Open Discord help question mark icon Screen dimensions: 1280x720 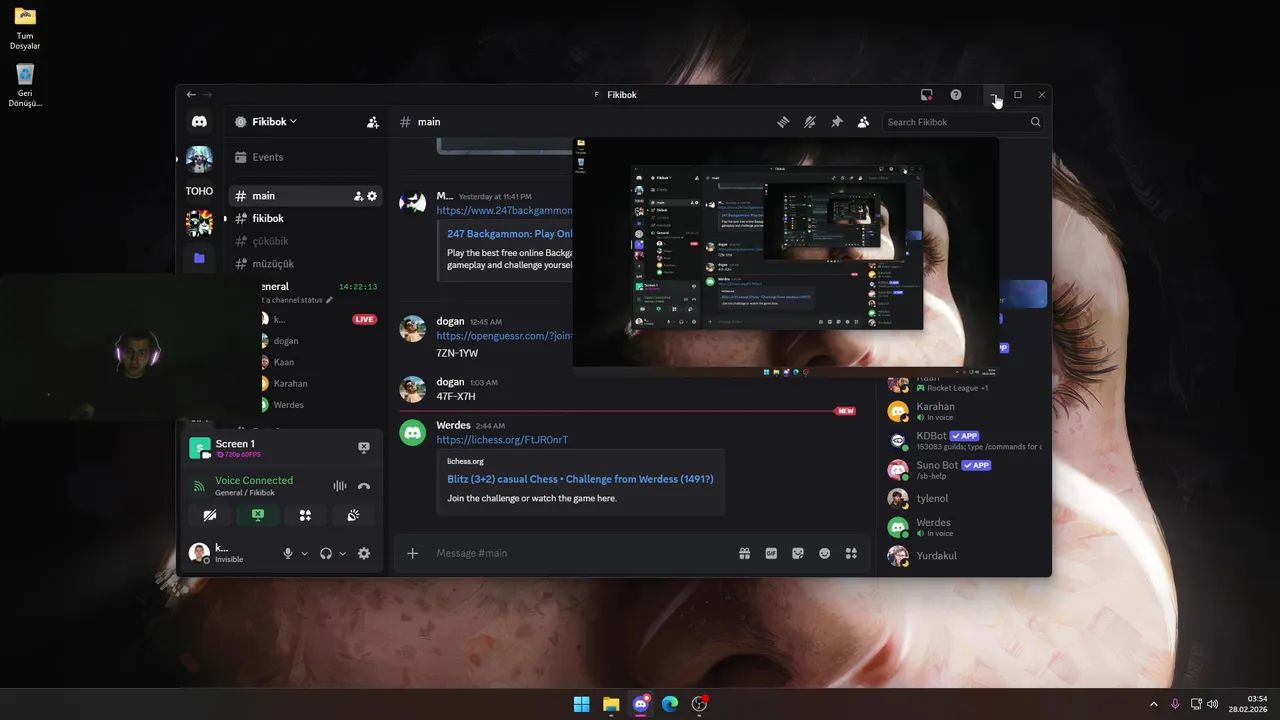point(956,95)
